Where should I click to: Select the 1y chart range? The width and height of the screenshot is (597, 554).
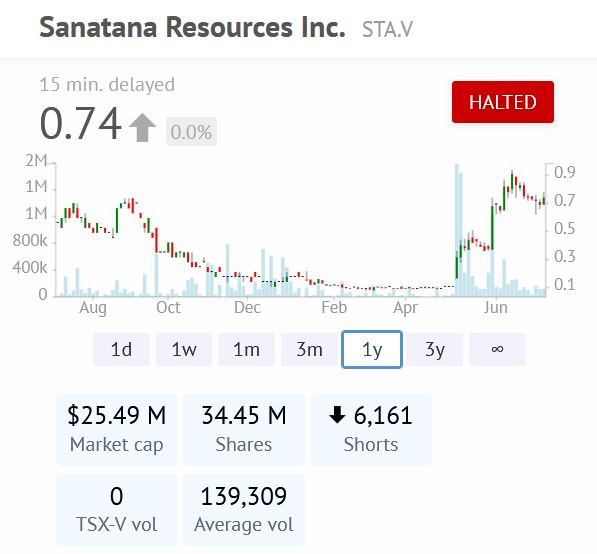372,349
